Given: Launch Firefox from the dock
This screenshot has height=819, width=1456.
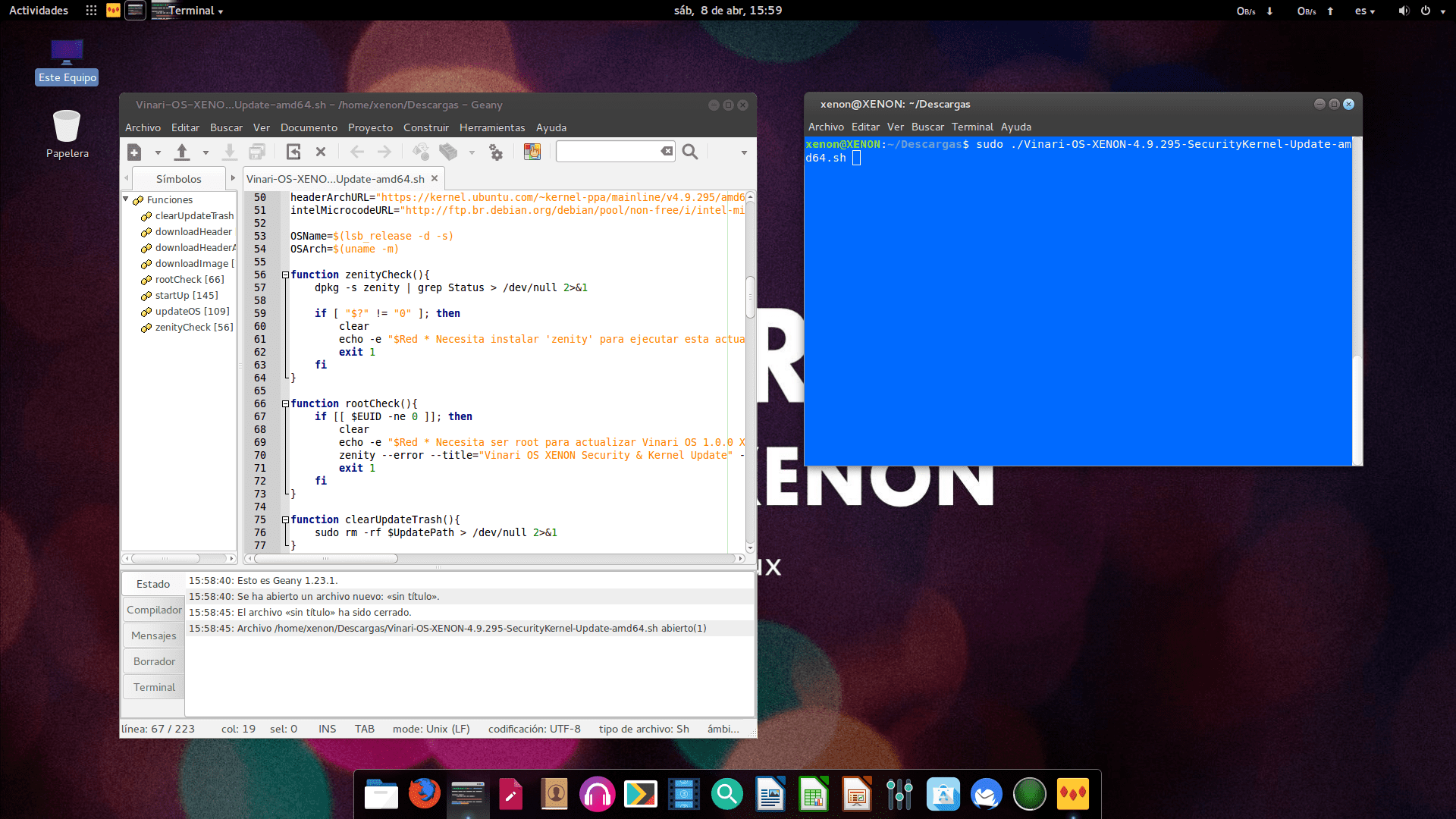Looking at the screenshot, I should coord(424,794).
